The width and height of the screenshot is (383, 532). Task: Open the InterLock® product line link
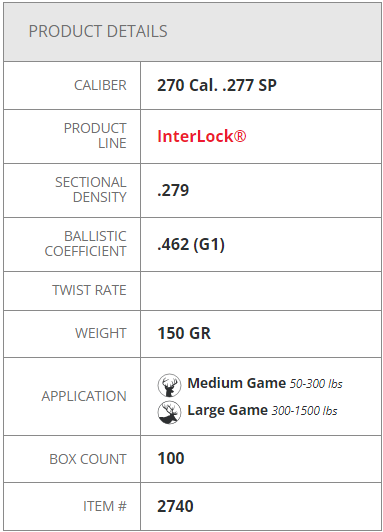pos(202,136)
